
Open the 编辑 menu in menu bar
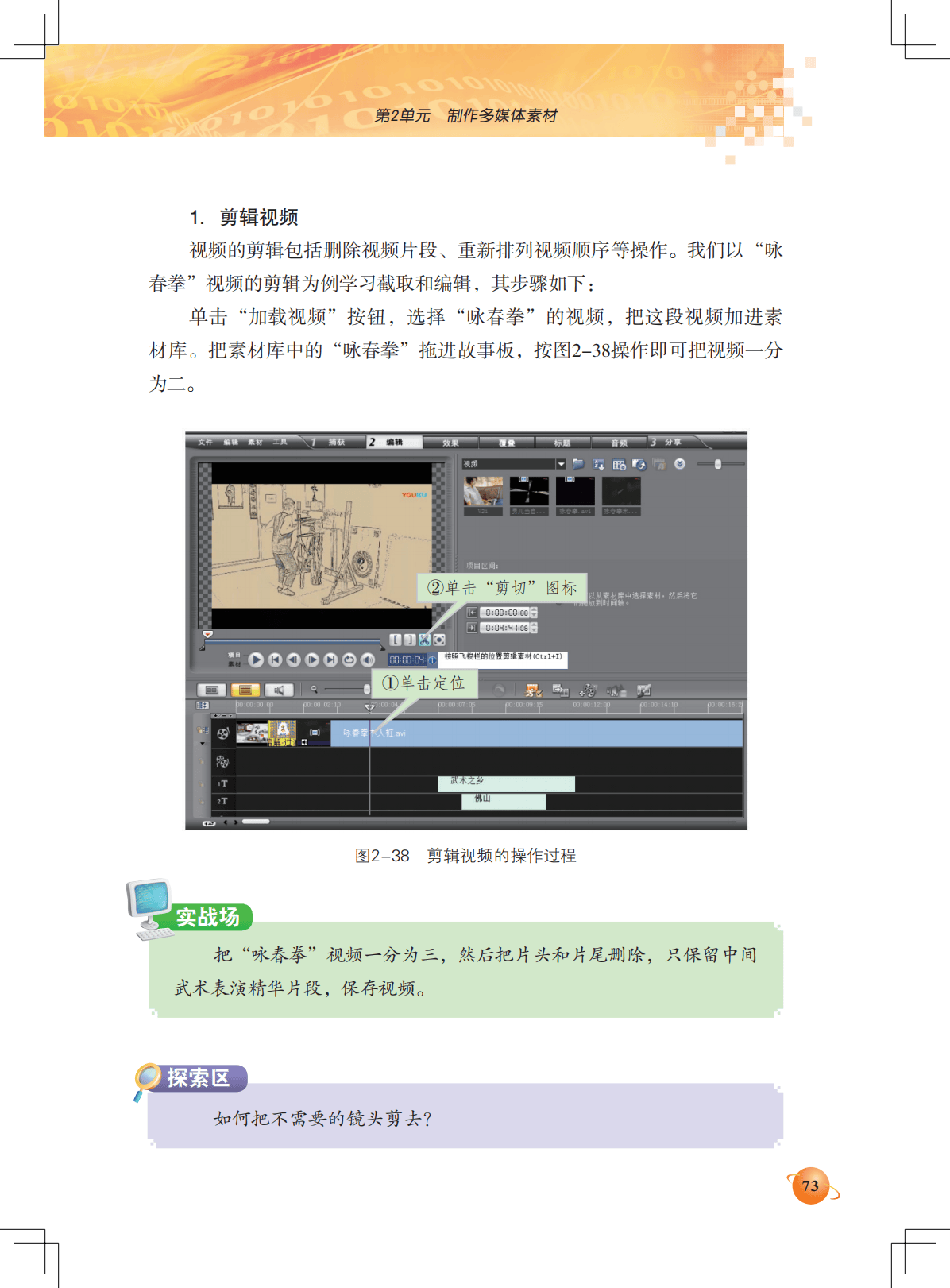coord(230,442)
